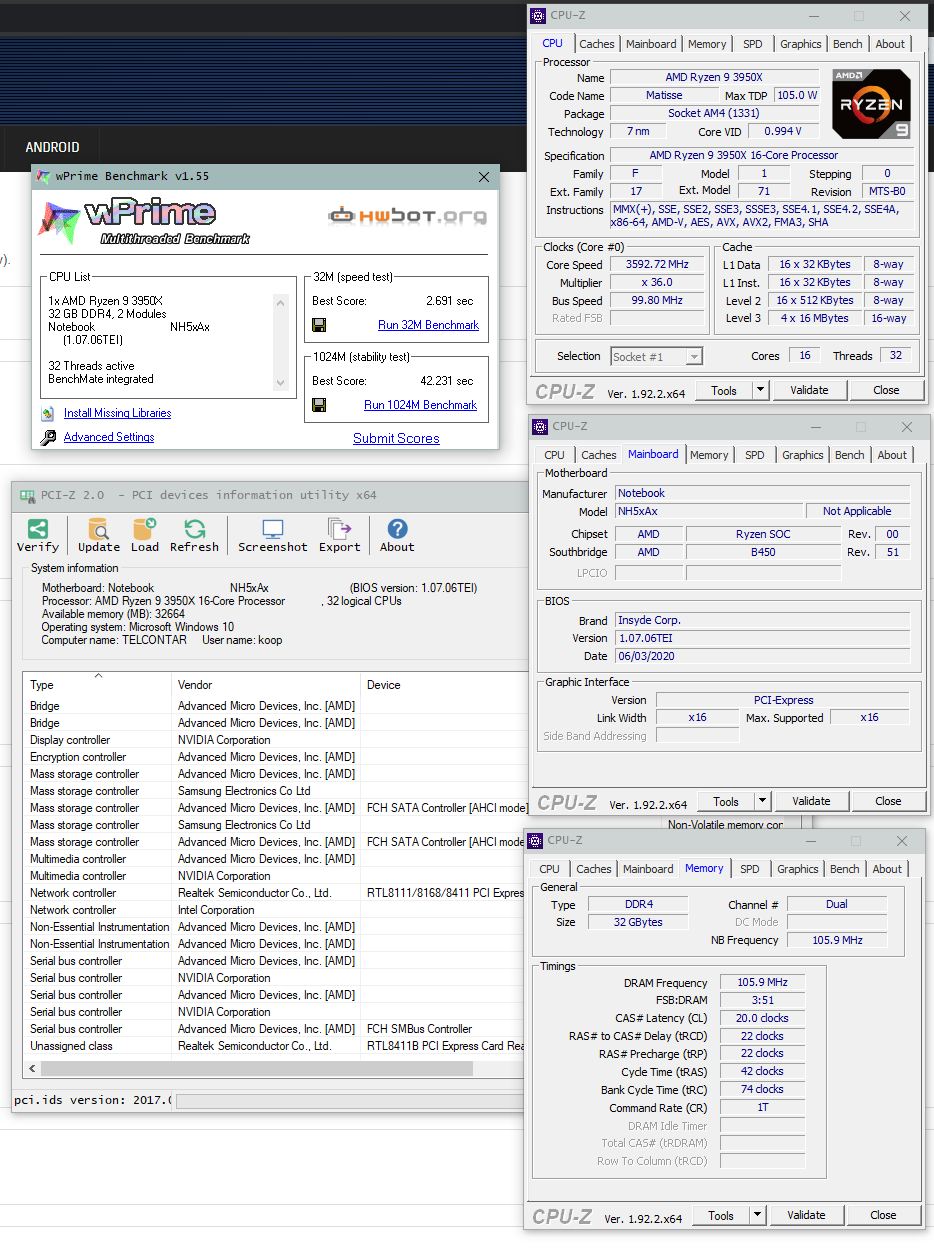Click Run 1024M Benchmark link
Image resolution: width=934 pixels, height=1257 pixels.
click(420, 405)
